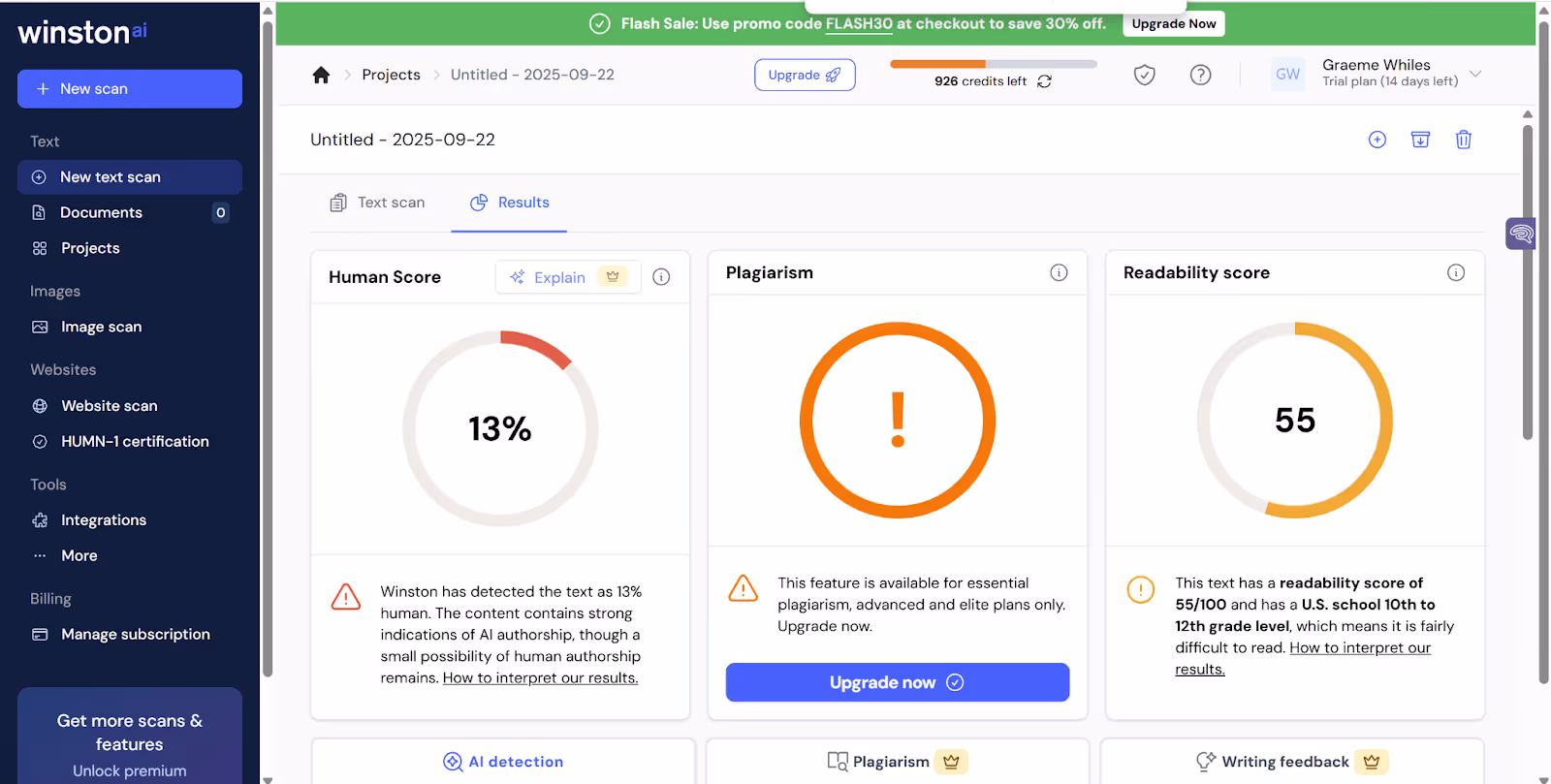
Task: Open HUMN-1 certification in sidebar
Action: pos(130,441)
